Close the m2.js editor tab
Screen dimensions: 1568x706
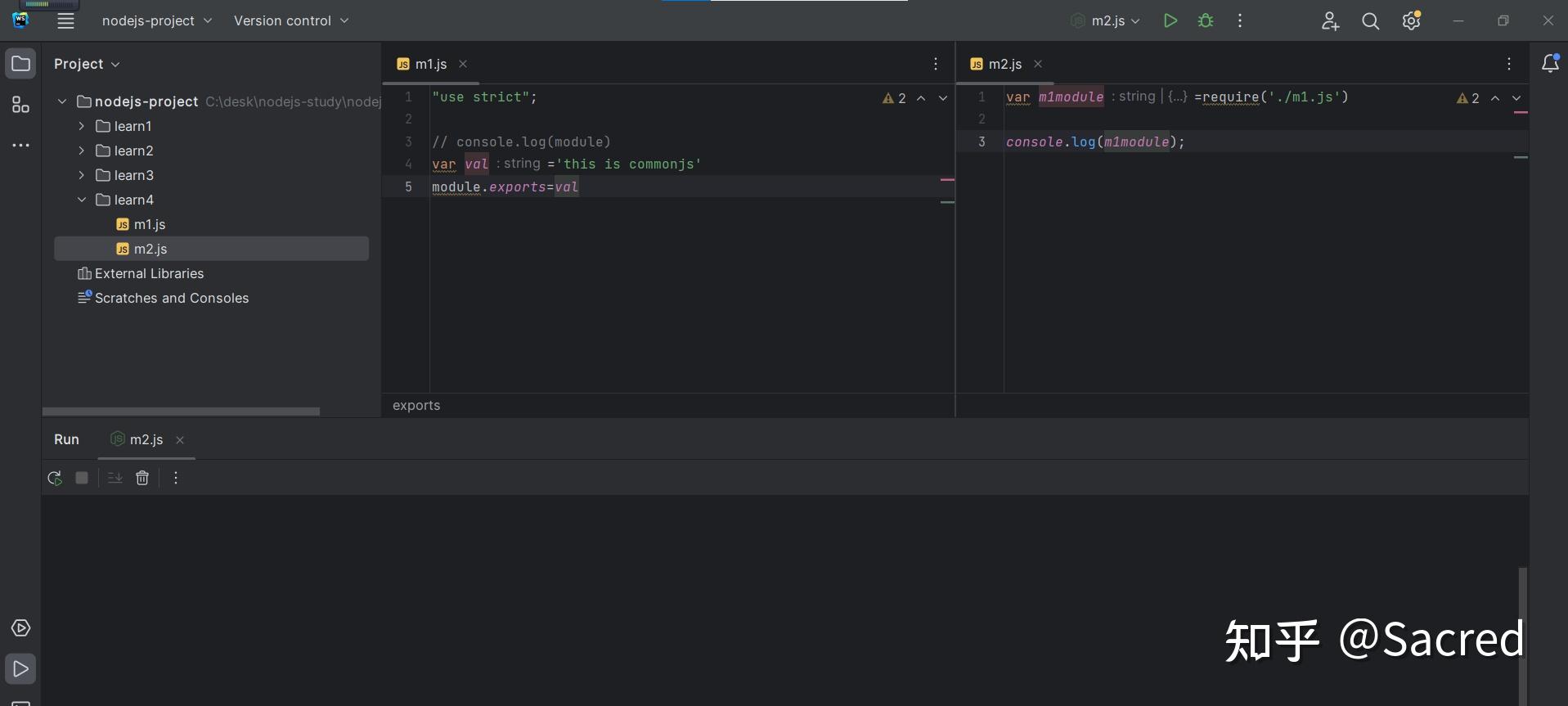coord(1038,64)
